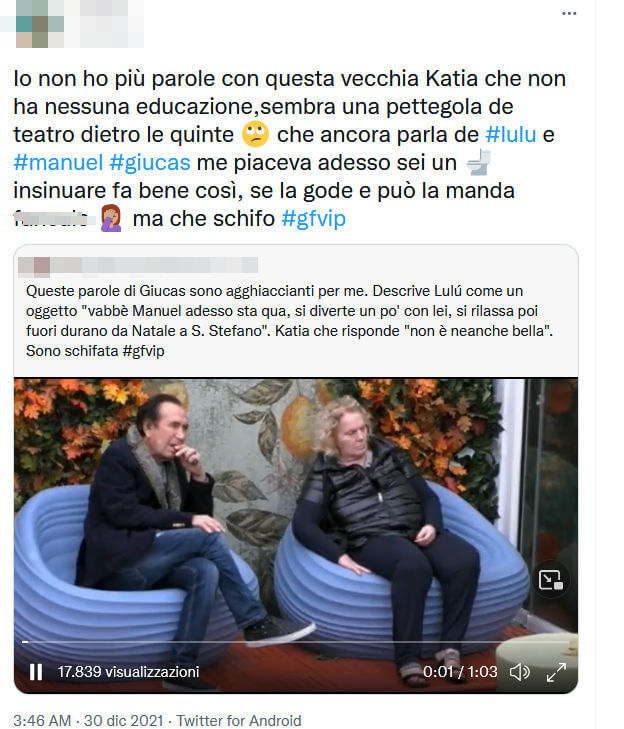Screen dimensions: 624x729
Task: Click the date 30 dic 2021
Action: 123,720
